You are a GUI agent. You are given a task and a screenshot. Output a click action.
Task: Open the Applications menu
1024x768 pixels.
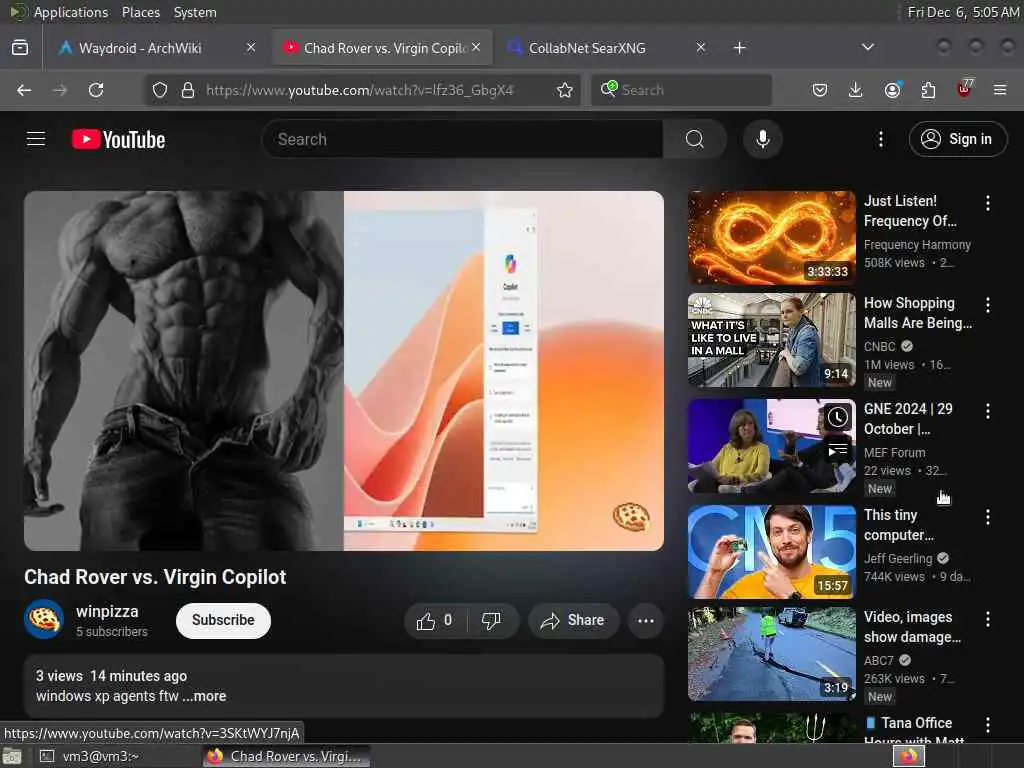(71, 12)
